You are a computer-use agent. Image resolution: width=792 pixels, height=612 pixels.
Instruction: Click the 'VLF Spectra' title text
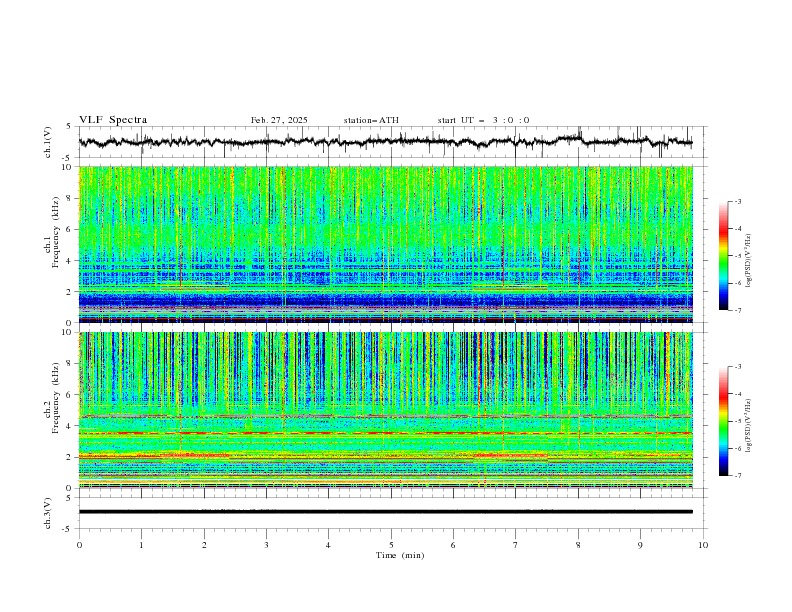pyautogui.click(x=113, y=120)
